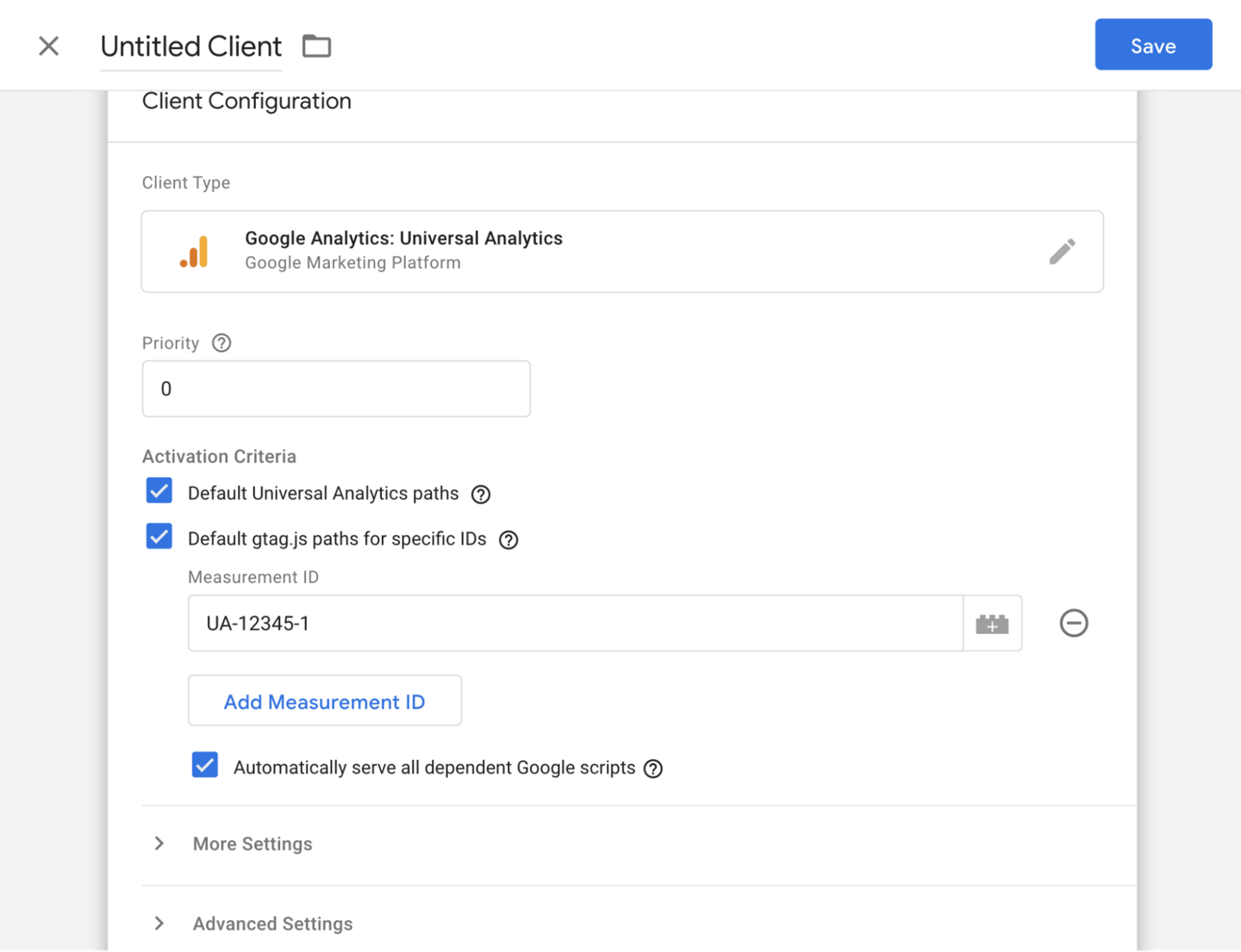Image resolution: width=1241 pixels, height=952 pixels.
Task: Expand the Advanced Settings section
Action: pyautogui.click(x=271, y=923)
